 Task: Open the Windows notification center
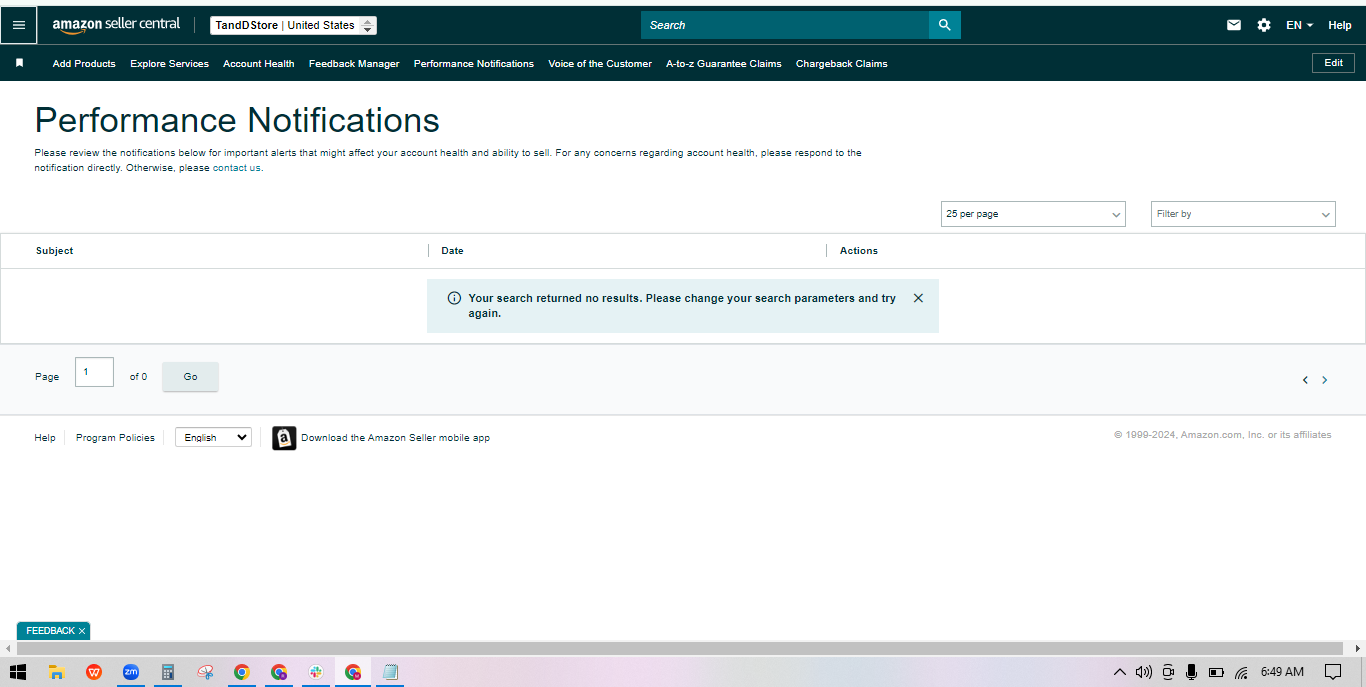pos(1333,672)
